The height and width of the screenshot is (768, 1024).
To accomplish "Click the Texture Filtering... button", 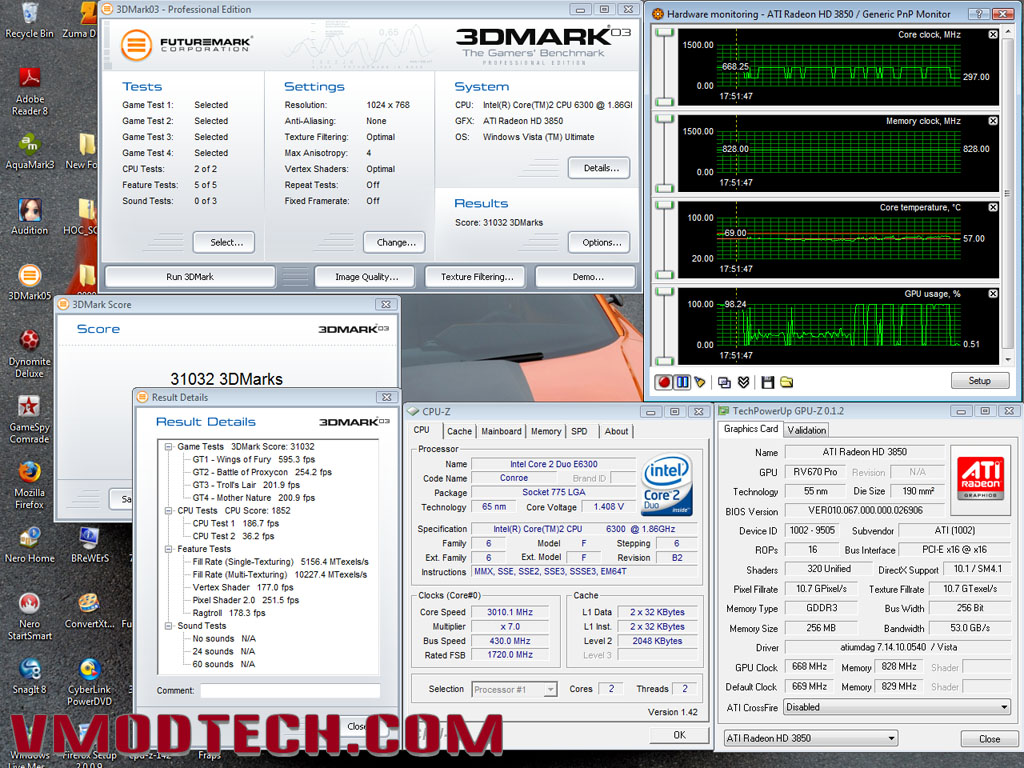I will click(x=476, y=277).
